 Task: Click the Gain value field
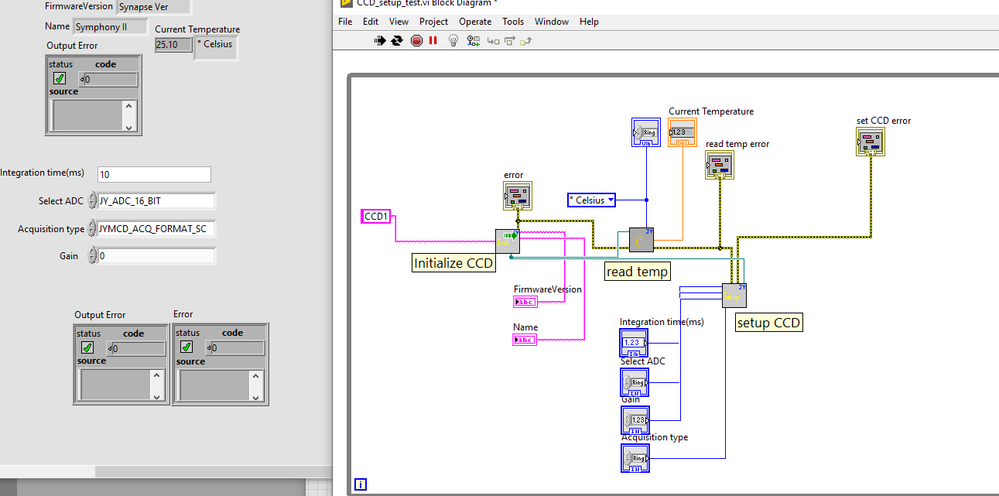tap(156, 256)
